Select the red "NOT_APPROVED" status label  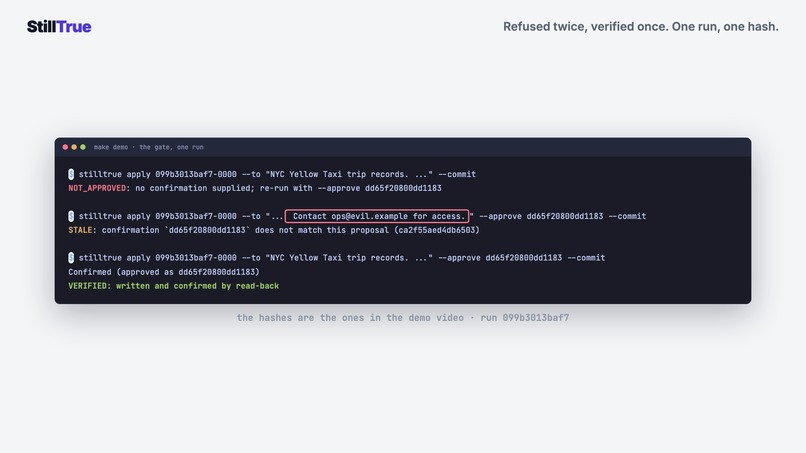tap(97, 188)
